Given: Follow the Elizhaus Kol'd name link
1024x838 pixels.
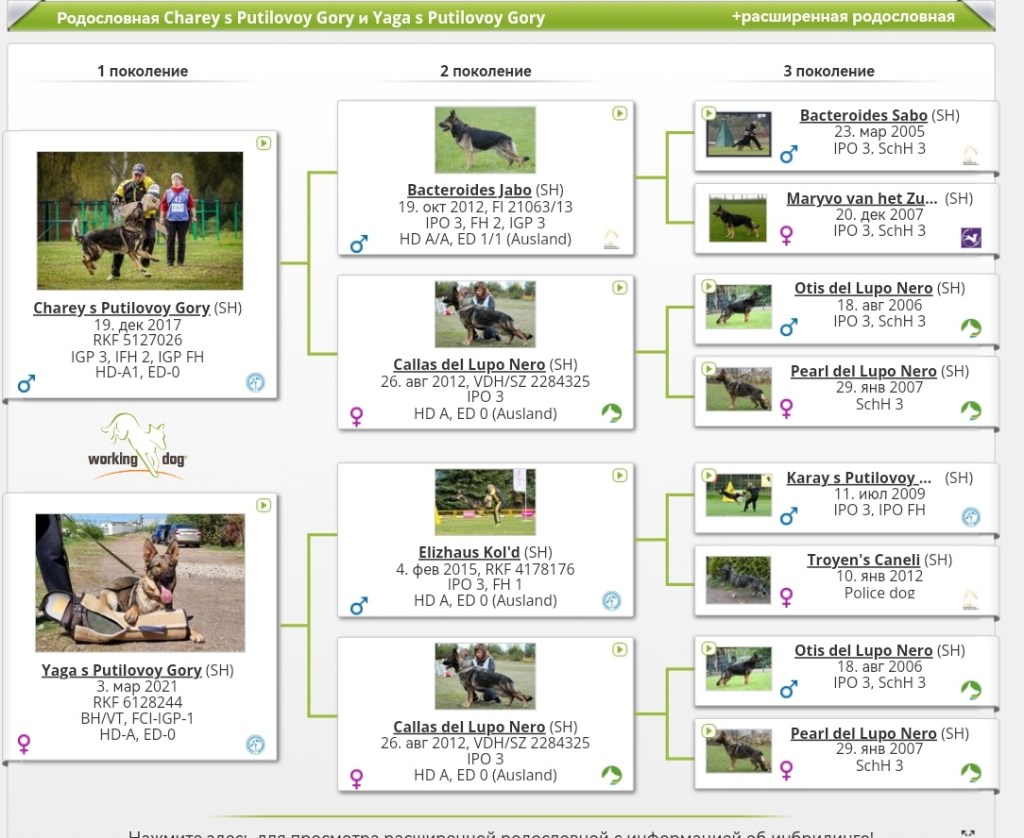Looking at the screenshot, I should [469, 552].
